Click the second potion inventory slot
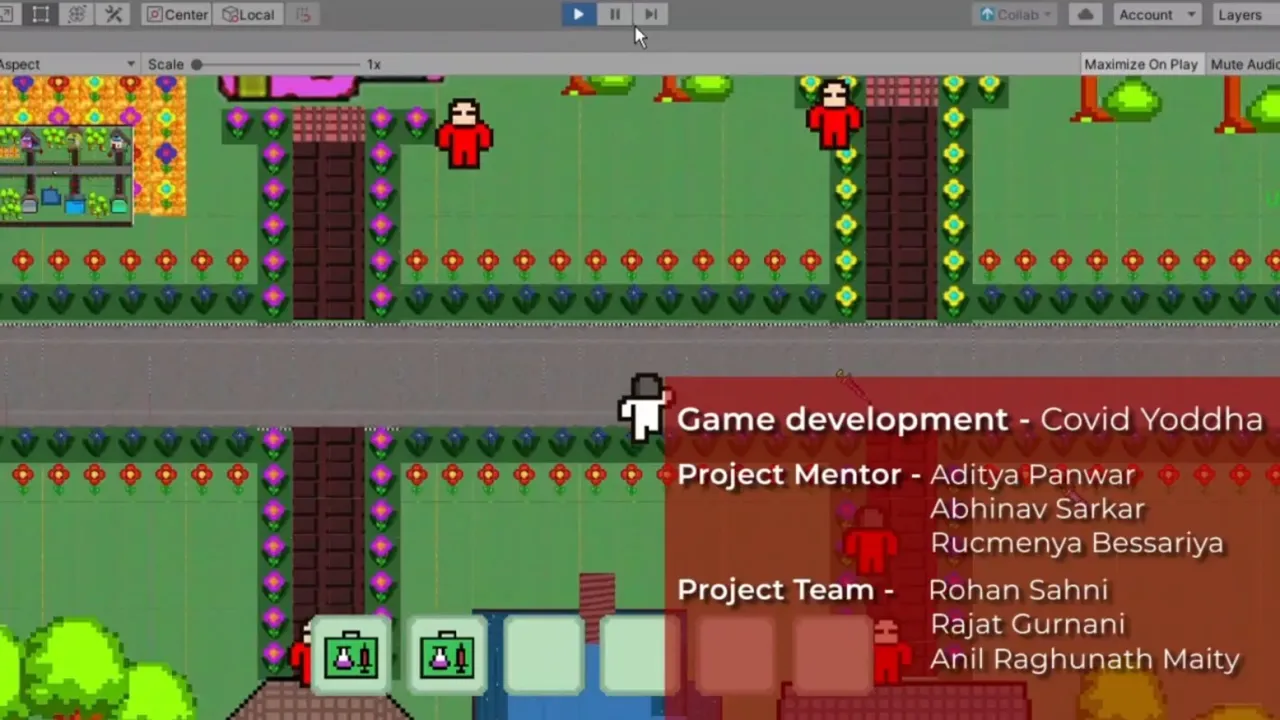This screenshot has width=1280, height=720. click(x=447, y=656)
